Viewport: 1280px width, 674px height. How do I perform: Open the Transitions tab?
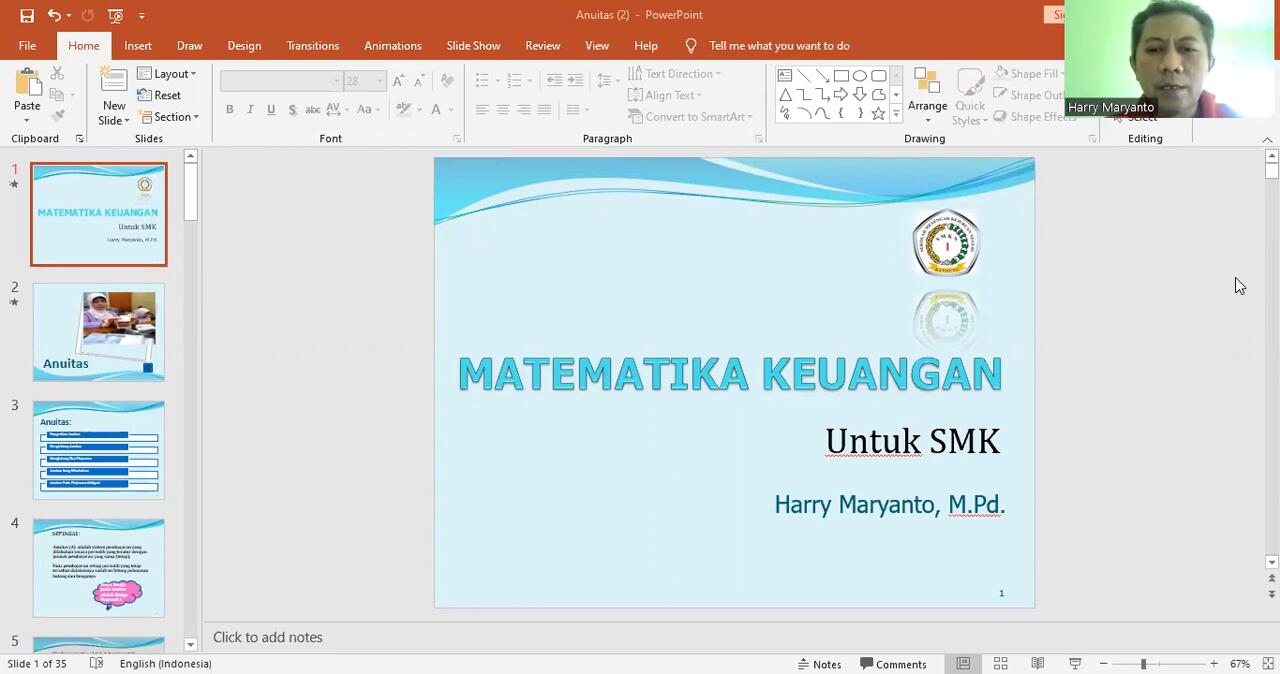click(x=312, y=46)
